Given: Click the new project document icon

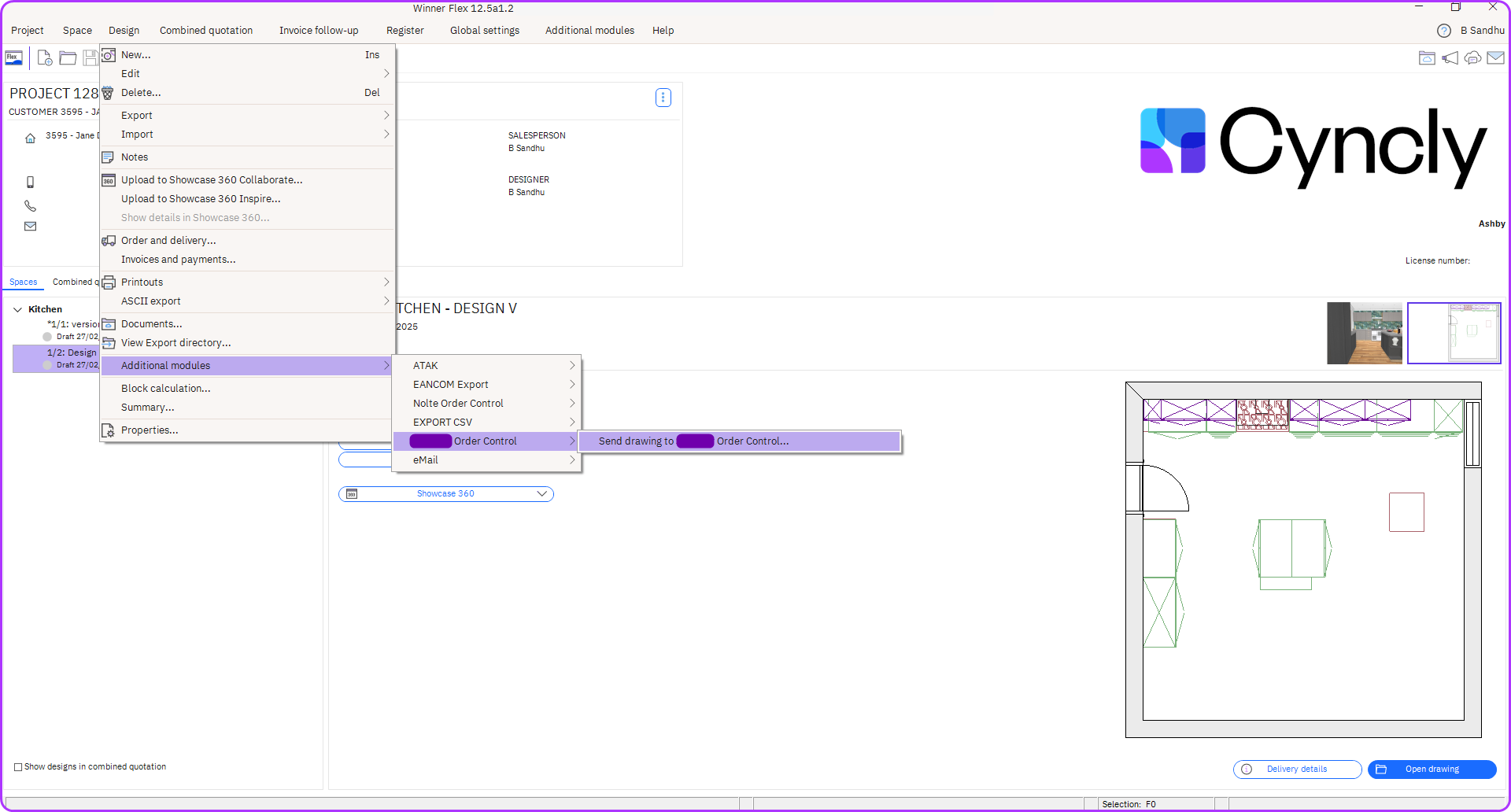Looking at the screenshot, I should (45, 58).
